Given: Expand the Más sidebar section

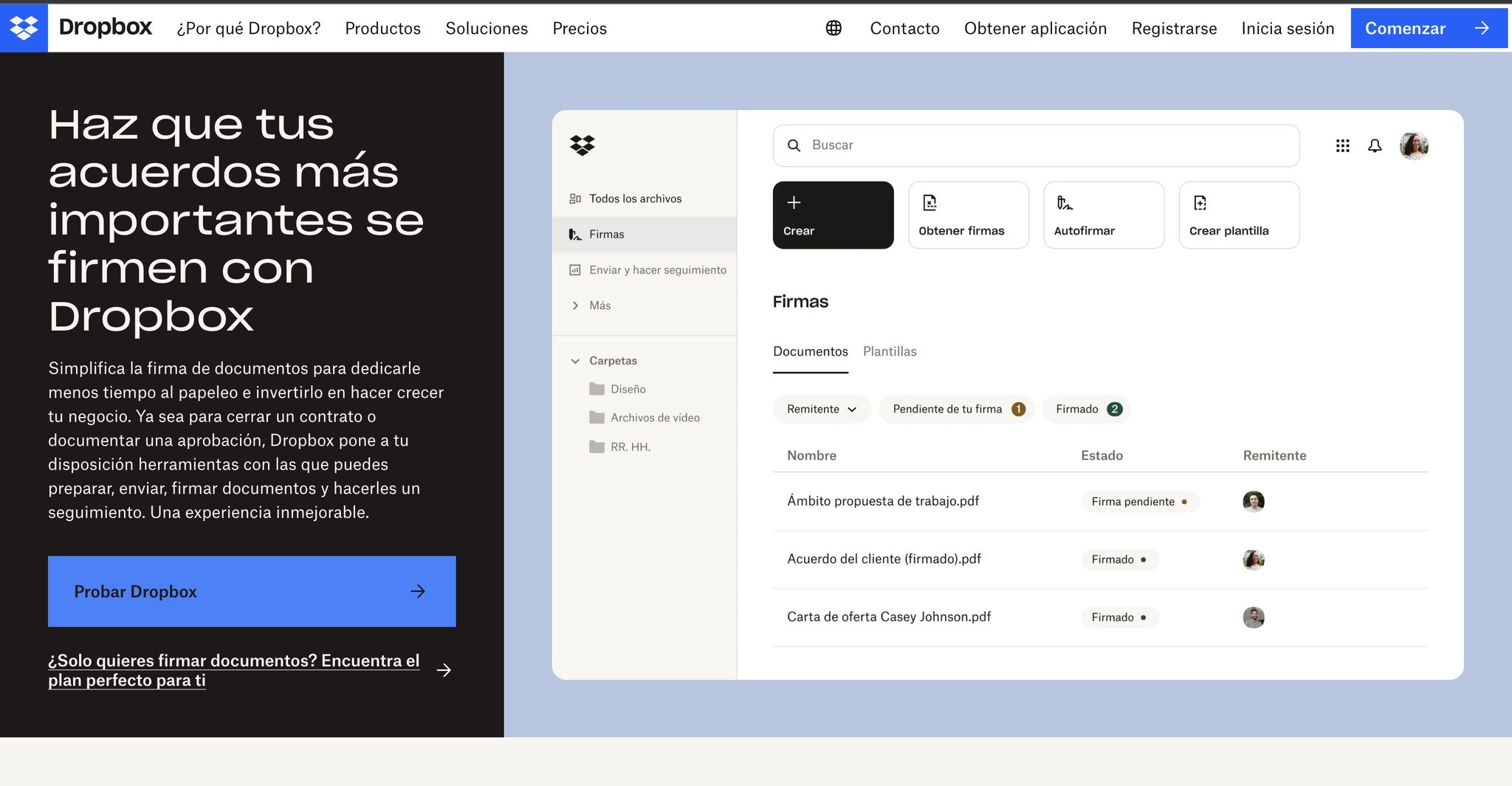Looking at the screenshot, I should (575, 306).
